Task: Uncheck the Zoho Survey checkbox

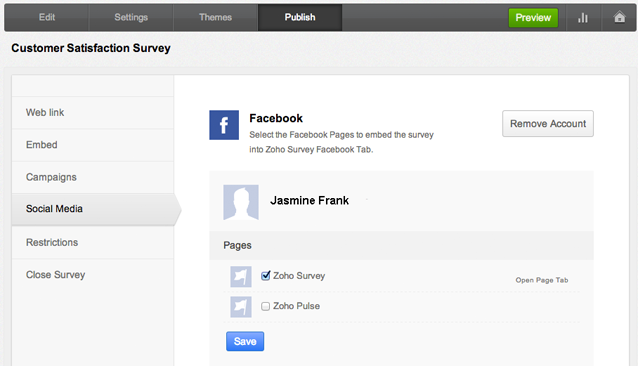Action: pos(265,276)
